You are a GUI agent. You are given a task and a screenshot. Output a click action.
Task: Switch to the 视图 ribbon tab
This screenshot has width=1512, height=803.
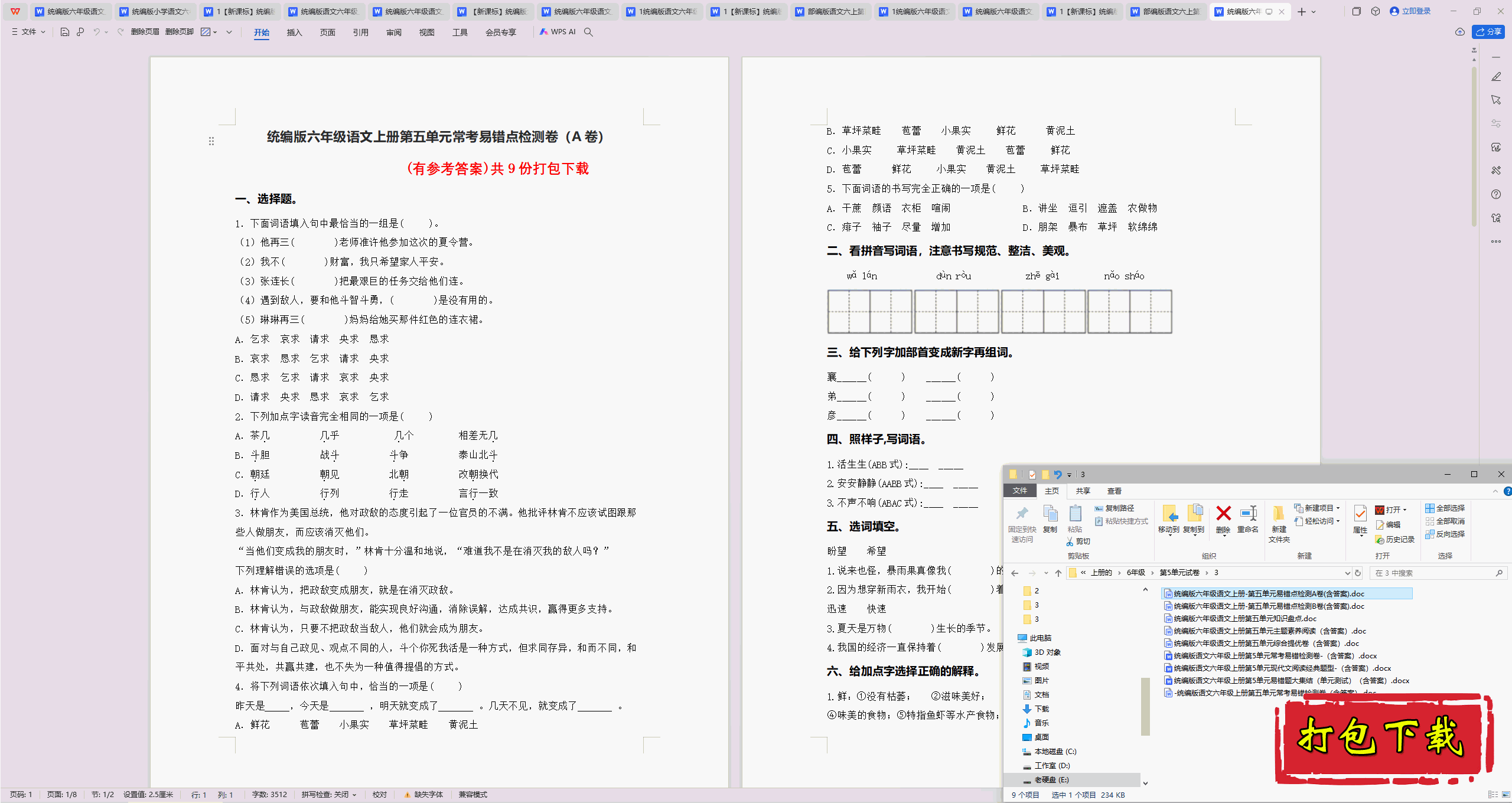pyautogui.click(x=426, y=32)
